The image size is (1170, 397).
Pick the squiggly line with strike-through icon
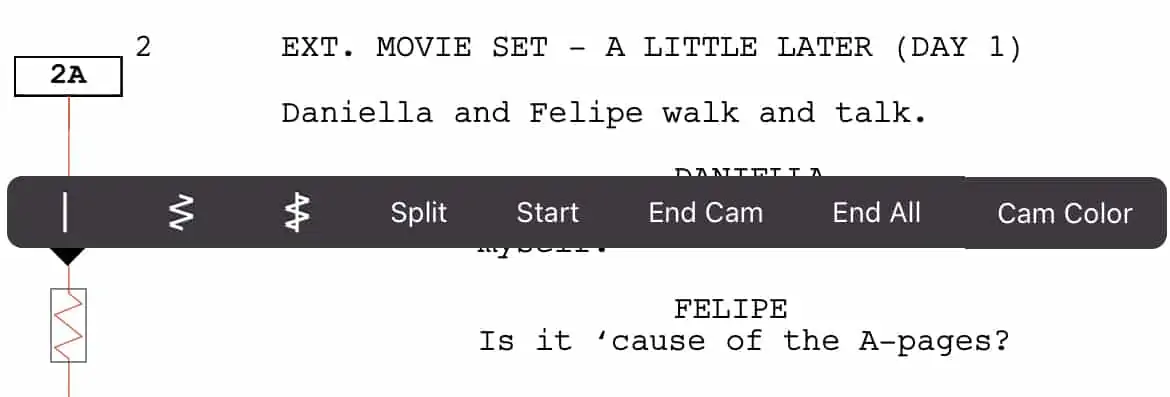[x=297, y=213]
